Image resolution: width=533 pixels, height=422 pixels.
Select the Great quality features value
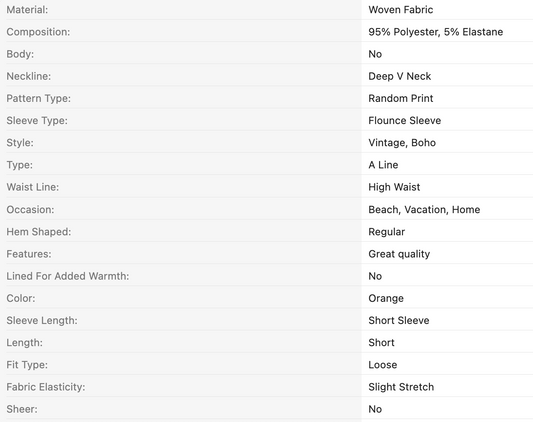point(399,254)
